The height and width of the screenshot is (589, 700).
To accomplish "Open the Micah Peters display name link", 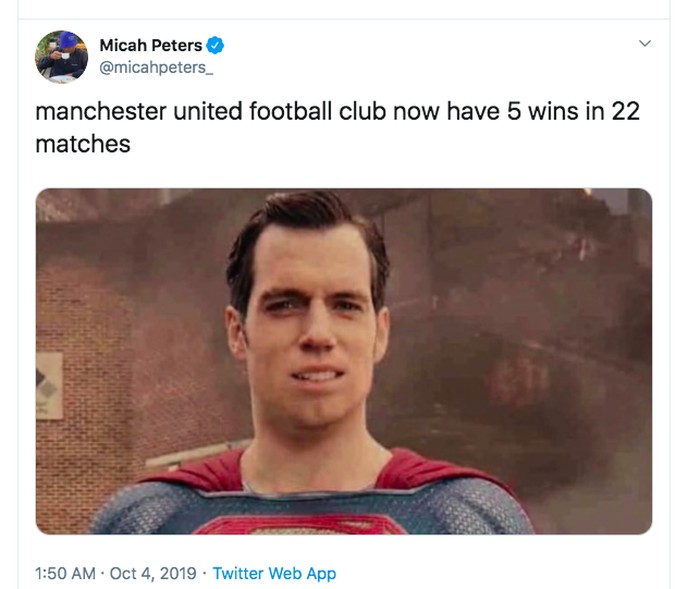I will click(x=150, y=46).
